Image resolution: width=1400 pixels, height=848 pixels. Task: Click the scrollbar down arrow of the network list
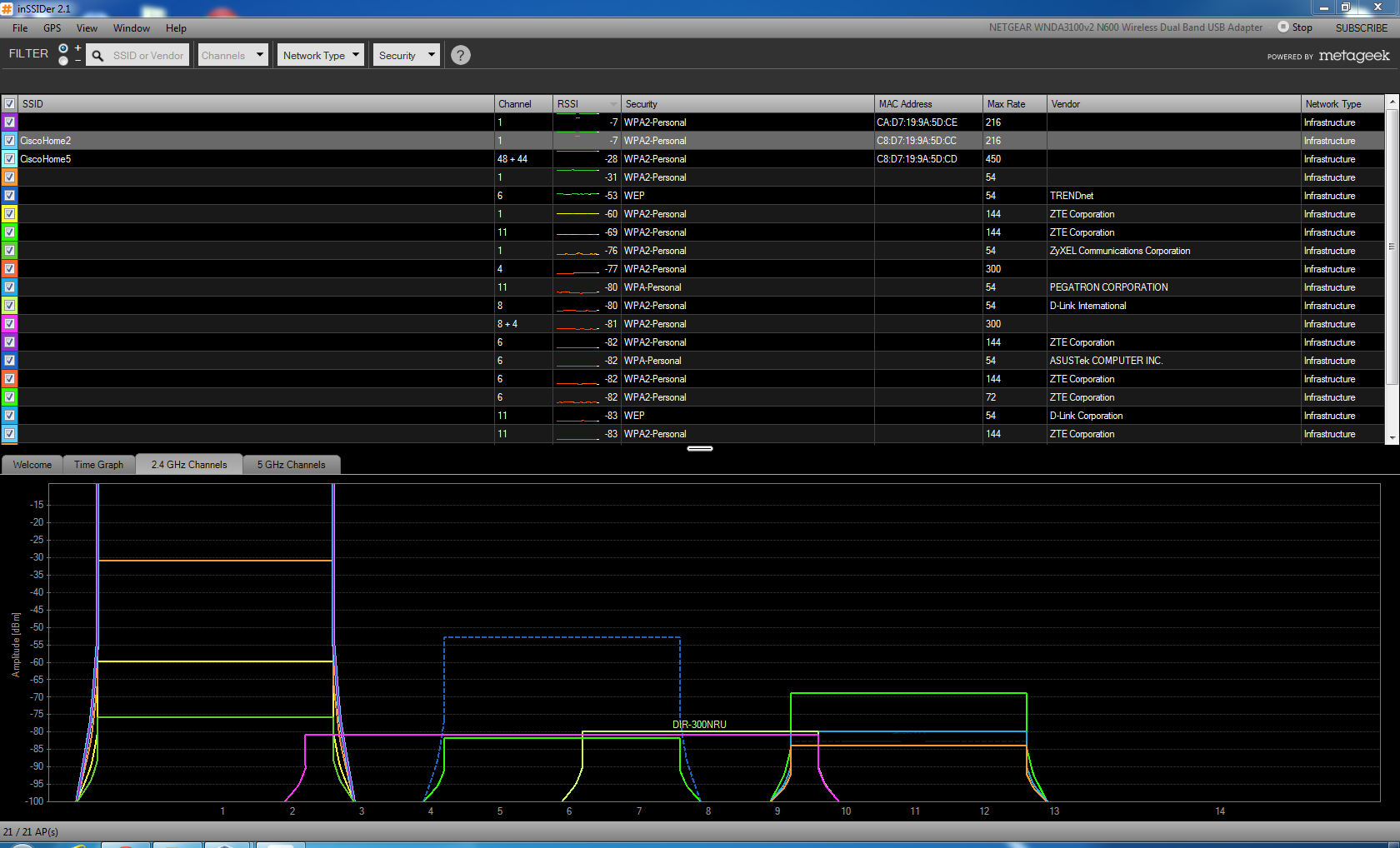point(1392,438)
